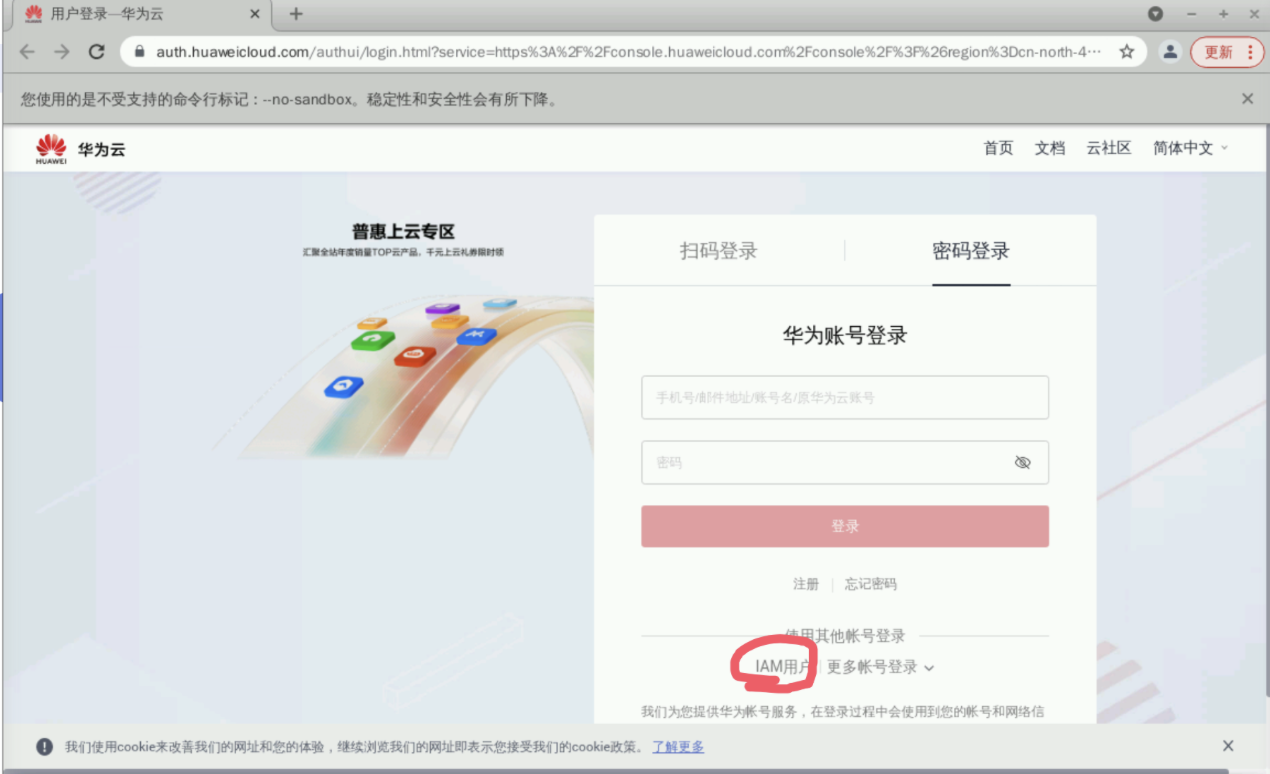This screenshot has width=1270, height=774.
Task: Click the cookie banner exclamation icon
Action: (x=45, y=747)
